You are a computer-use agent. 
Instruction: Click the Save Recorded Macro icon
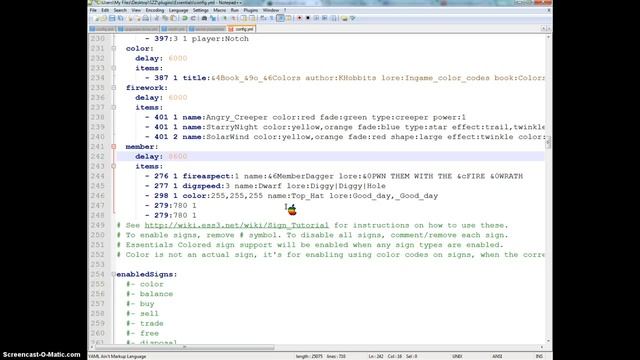click(x=333, y=18)
